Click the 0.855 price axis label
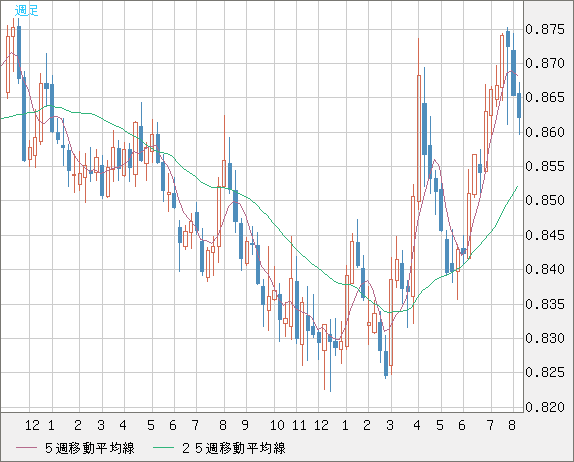Image resolution: width=574 pixels, height=462 pixels. (545, 166)
